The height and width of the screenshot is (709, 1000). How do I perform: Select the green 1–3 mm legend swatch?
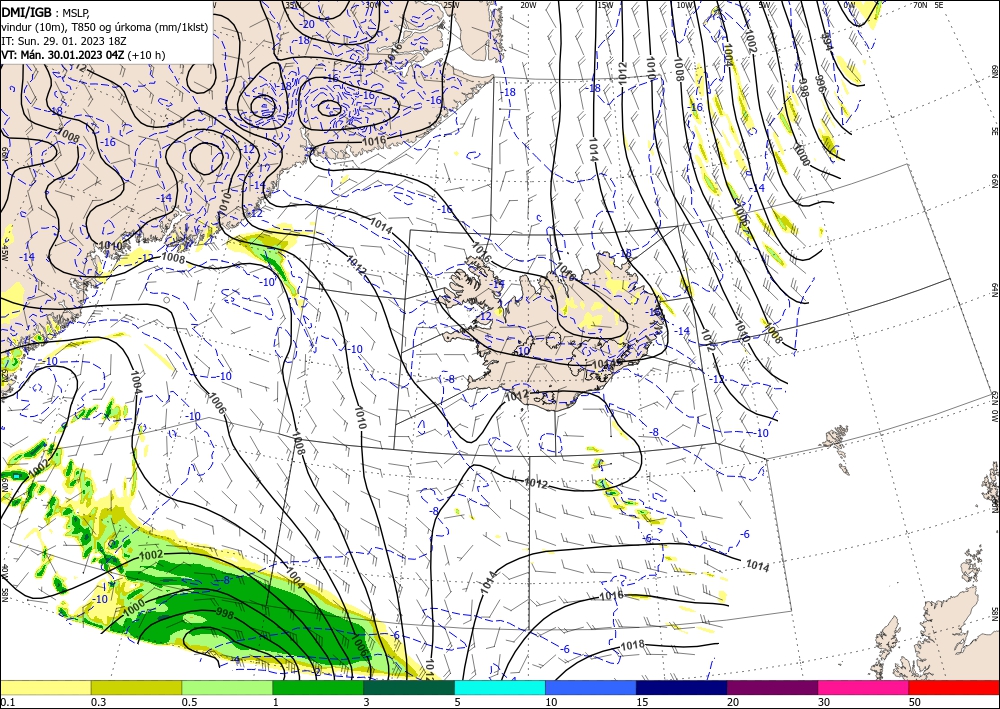[x=318, y=687]
